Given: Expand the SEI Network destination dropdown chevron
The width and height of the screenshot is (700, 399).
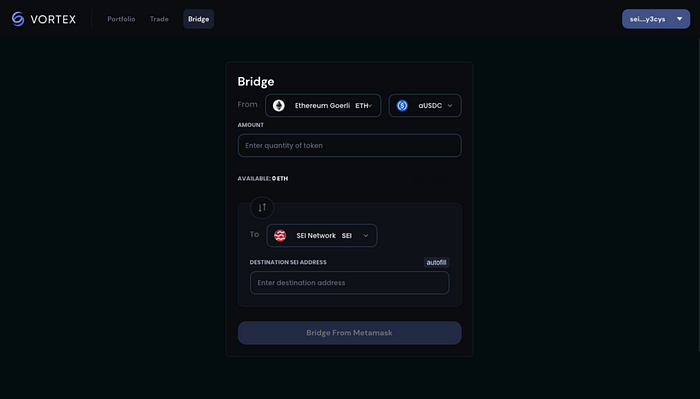Looking at the screenshot, I should coord(366,236).
